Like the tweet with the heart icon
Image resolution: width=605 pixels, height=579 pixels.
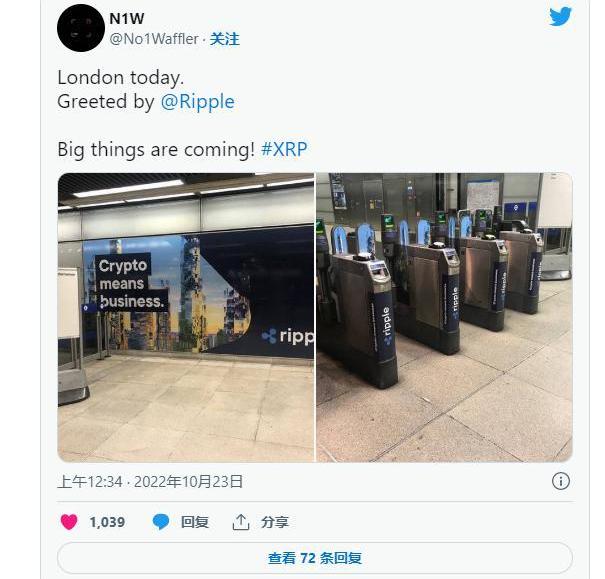click(69, 522)
